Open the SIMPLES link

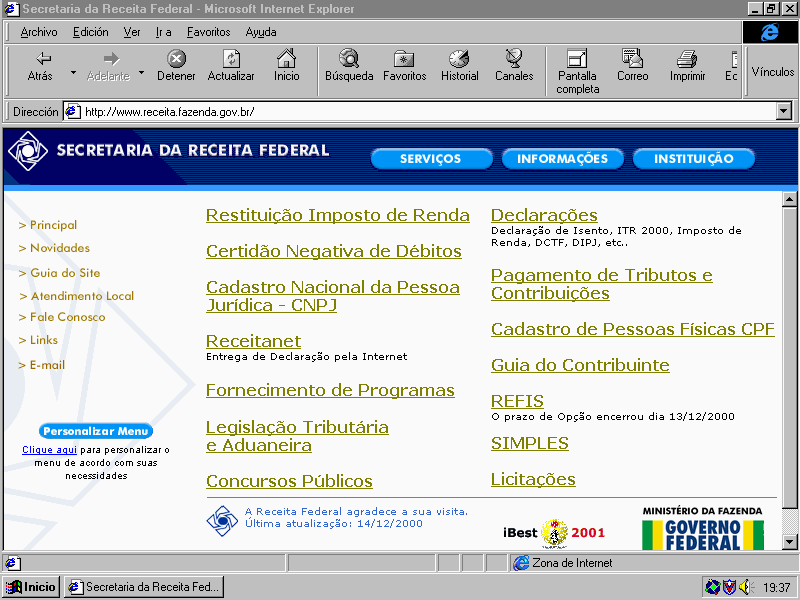pos(530,443)
